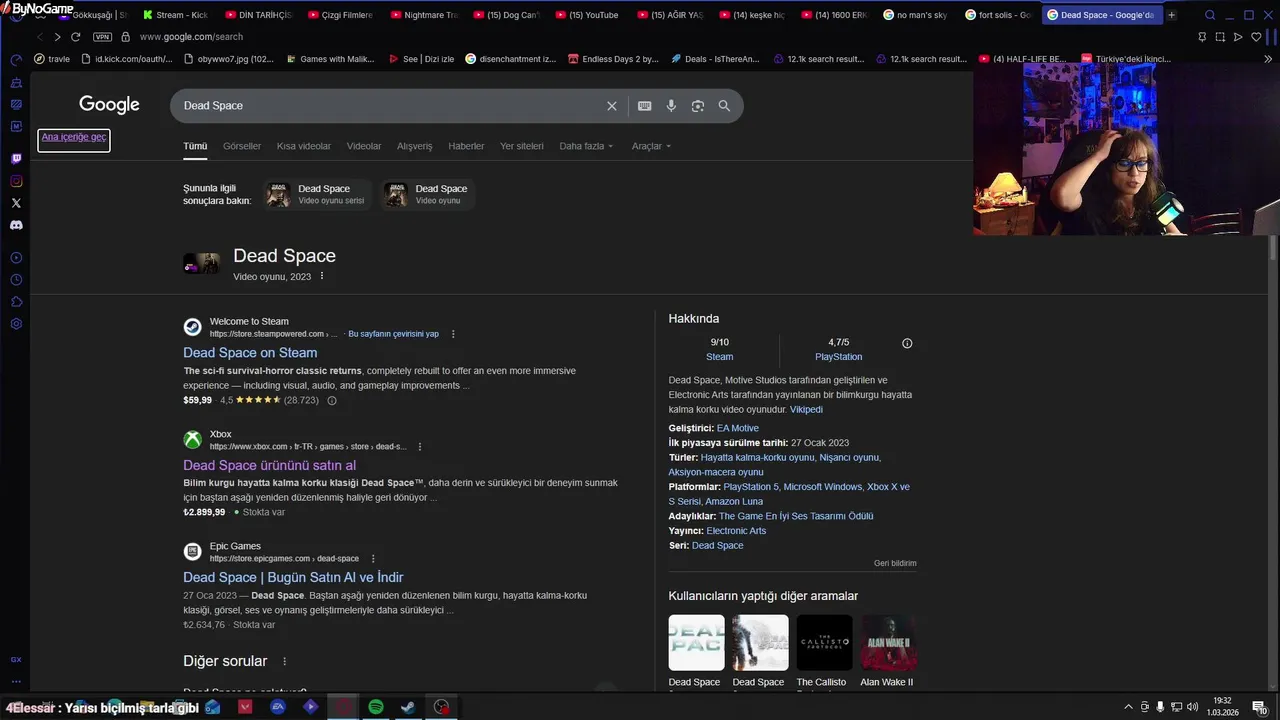Take a snapshot with the toolbar snapshot icon

1220,37
